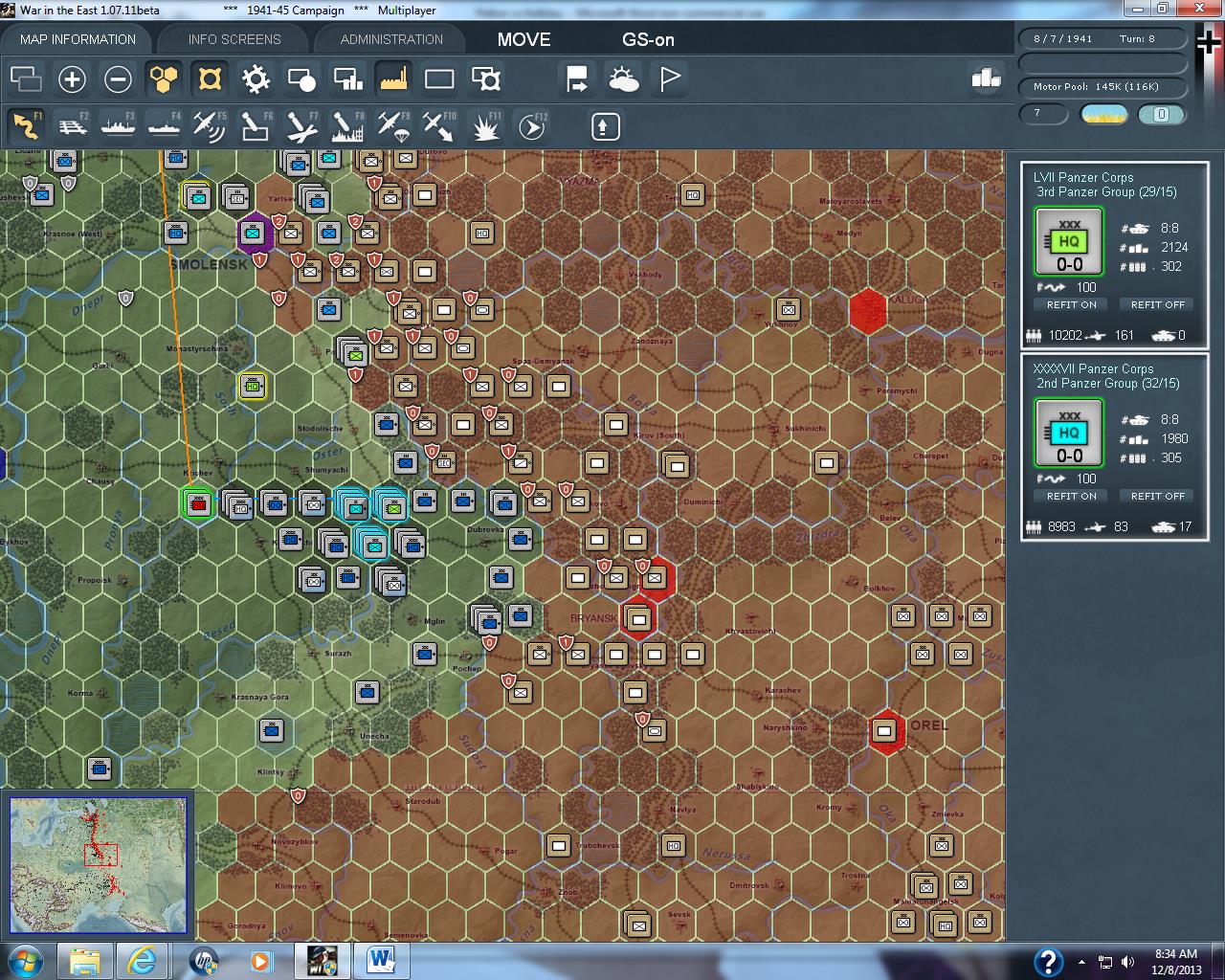Turn REFIT ON for LVII Panzer Corps

[1071, 304]
